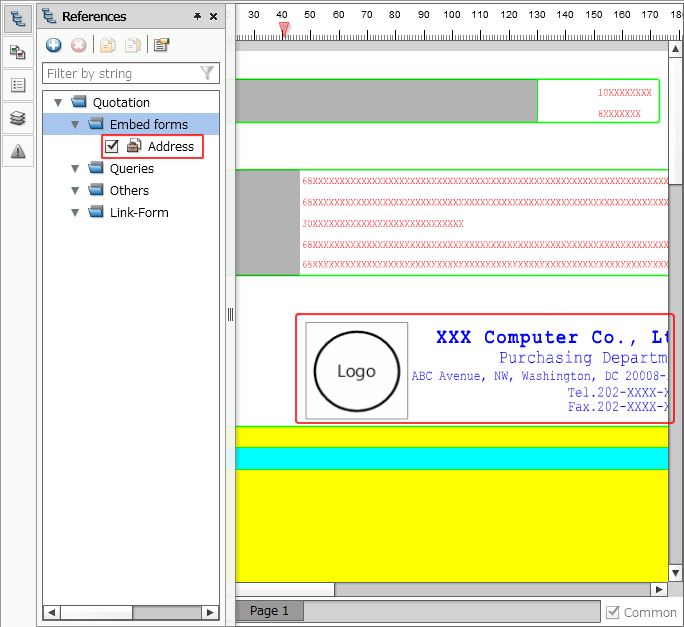
Task: Click the Purchasing Department text
Action: 584,357
